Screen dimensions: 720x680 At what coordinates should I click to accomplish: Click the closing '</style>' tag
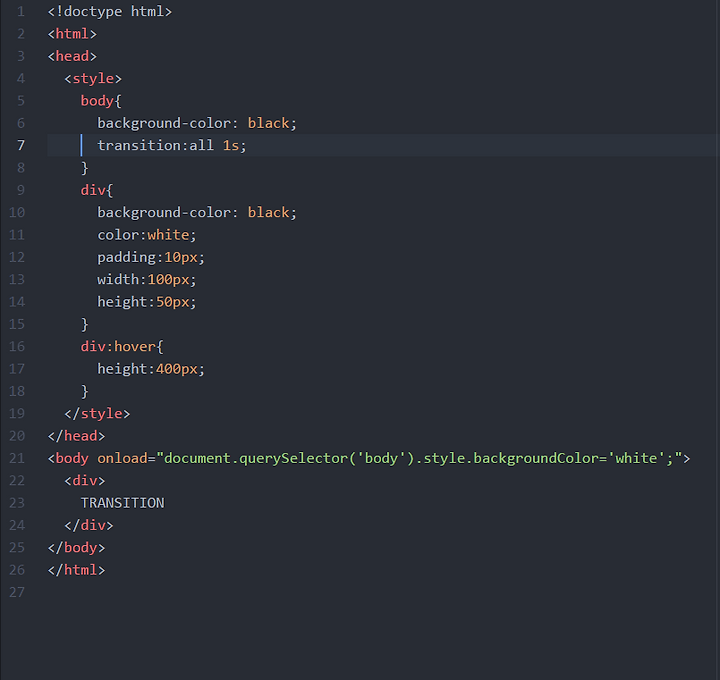click(x=97, y=414)
